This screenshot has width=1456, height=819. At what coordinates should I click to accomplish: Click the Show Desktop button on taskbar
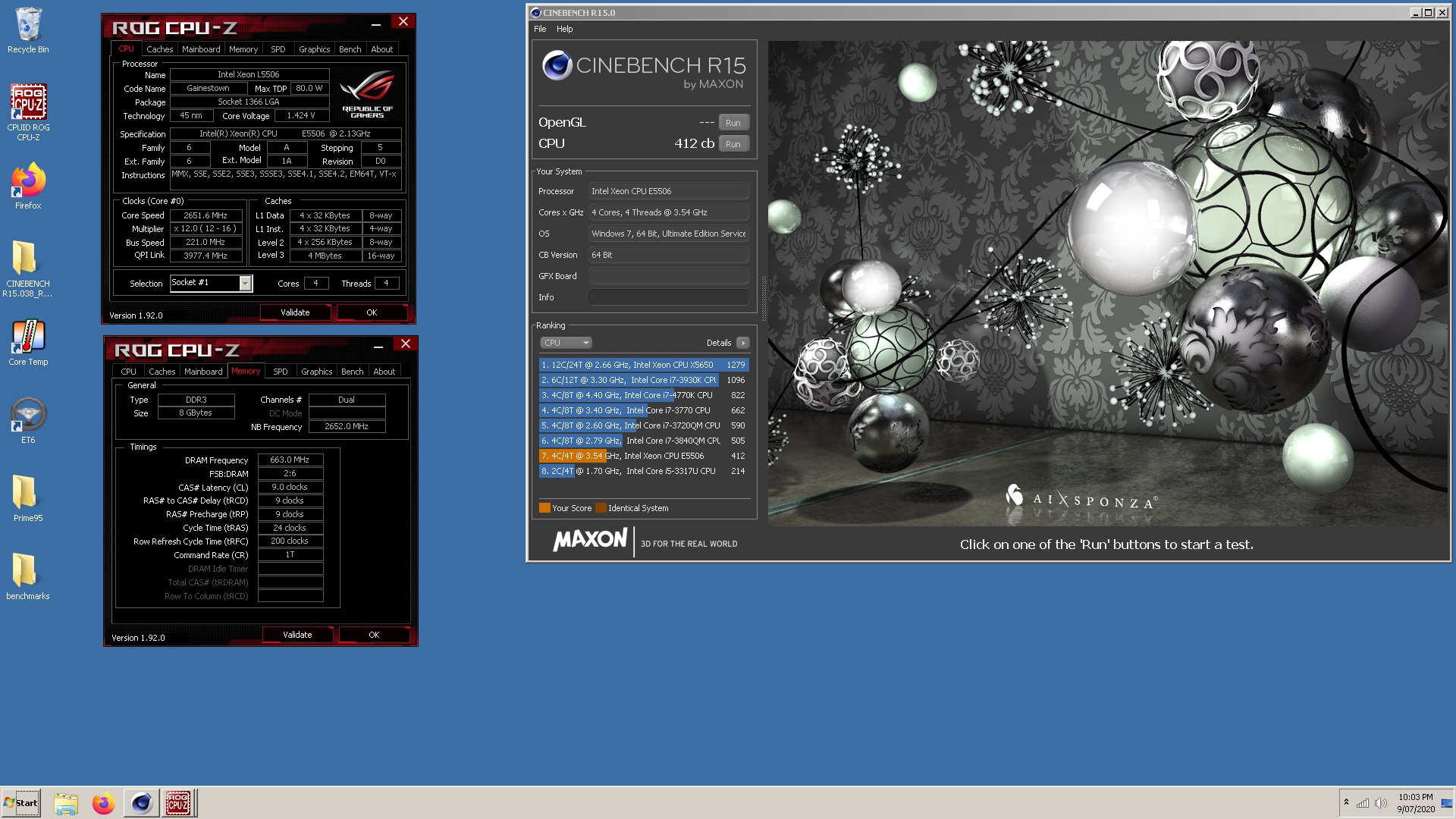click(x=1447, y=803)
